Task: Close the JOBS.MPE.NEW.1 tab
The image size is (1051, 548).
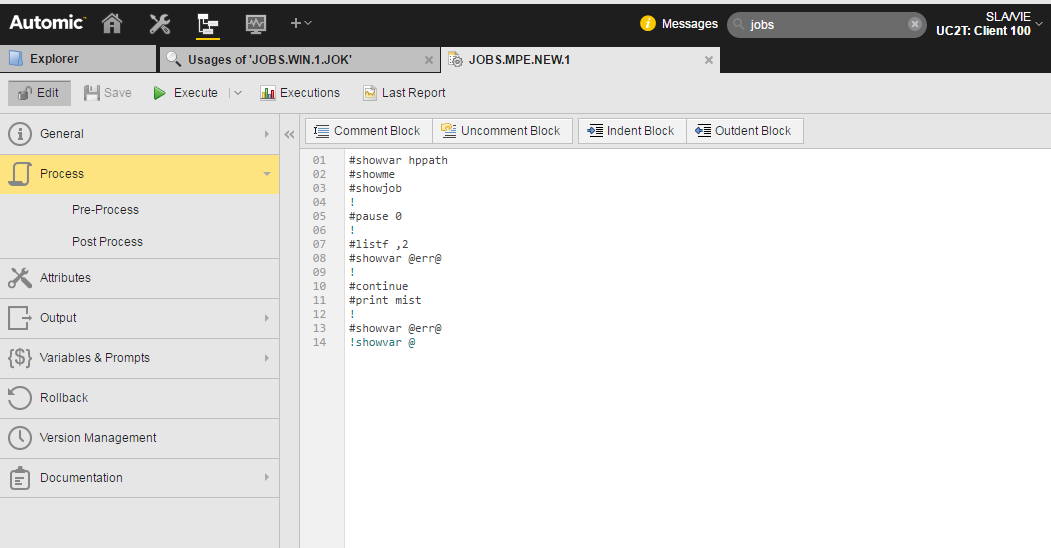Action: coord(709,60)
